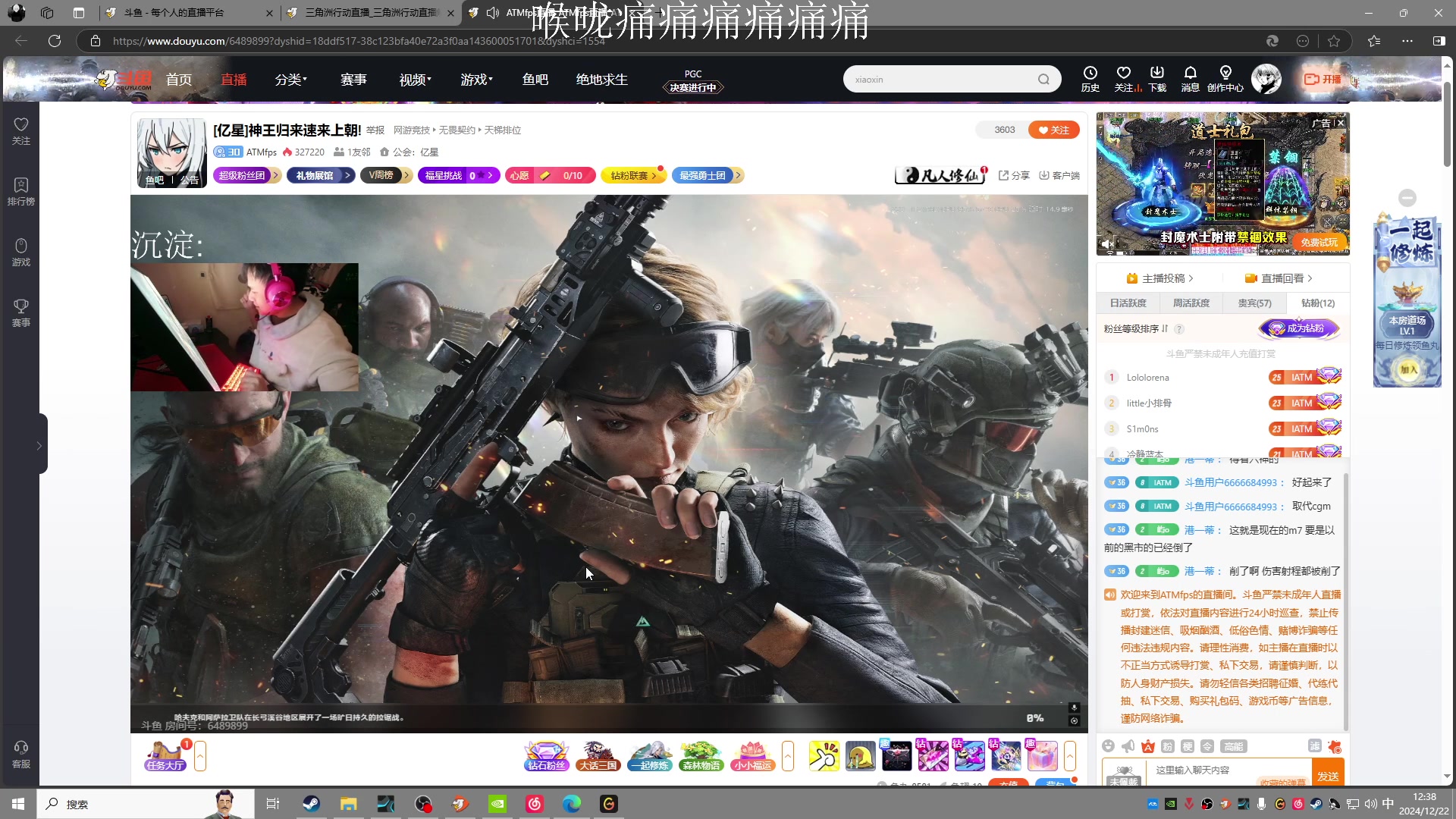Open 赛事 trophy icon in left sidebar
Screen dimensions: 1456x819
pyautogui.click(x=21, y=312)
